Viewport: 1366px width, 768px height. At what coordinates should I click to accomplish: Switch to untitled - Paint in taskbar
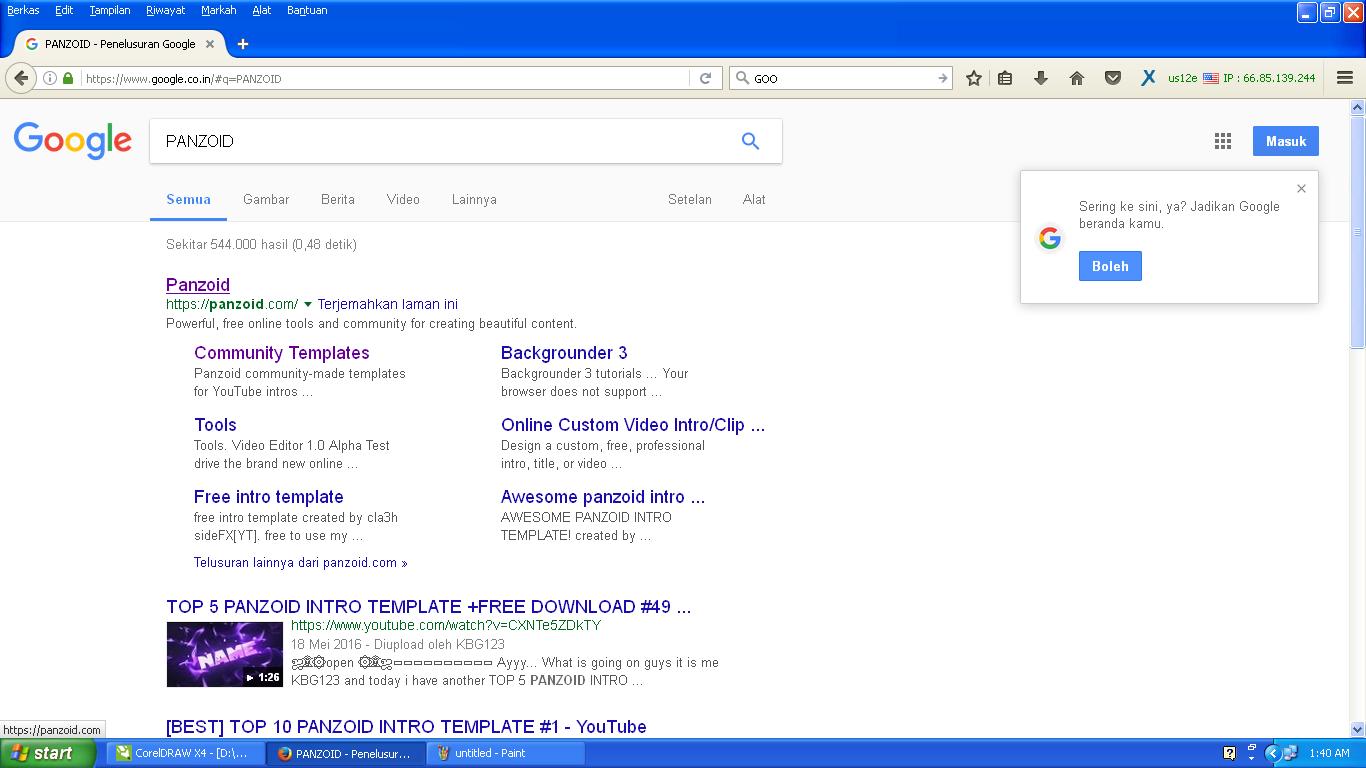(507, 753)
